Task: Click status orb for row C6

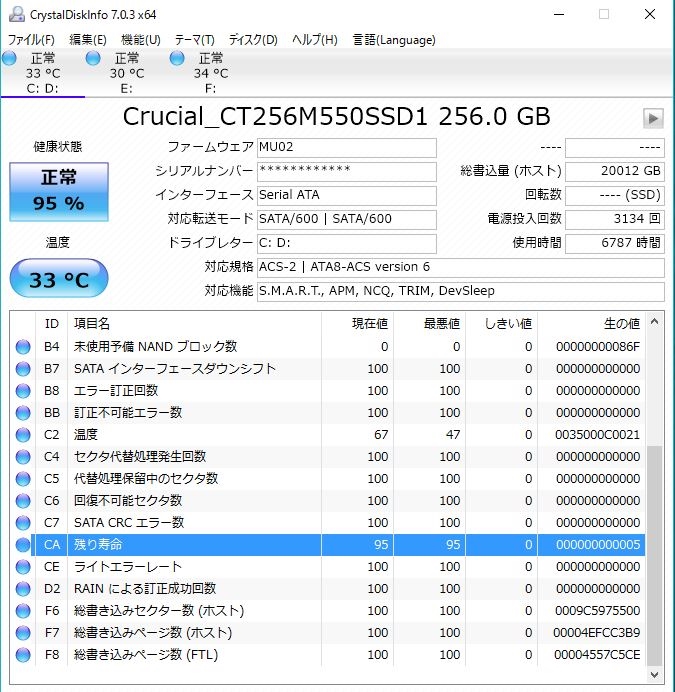Action: point(23,501)
